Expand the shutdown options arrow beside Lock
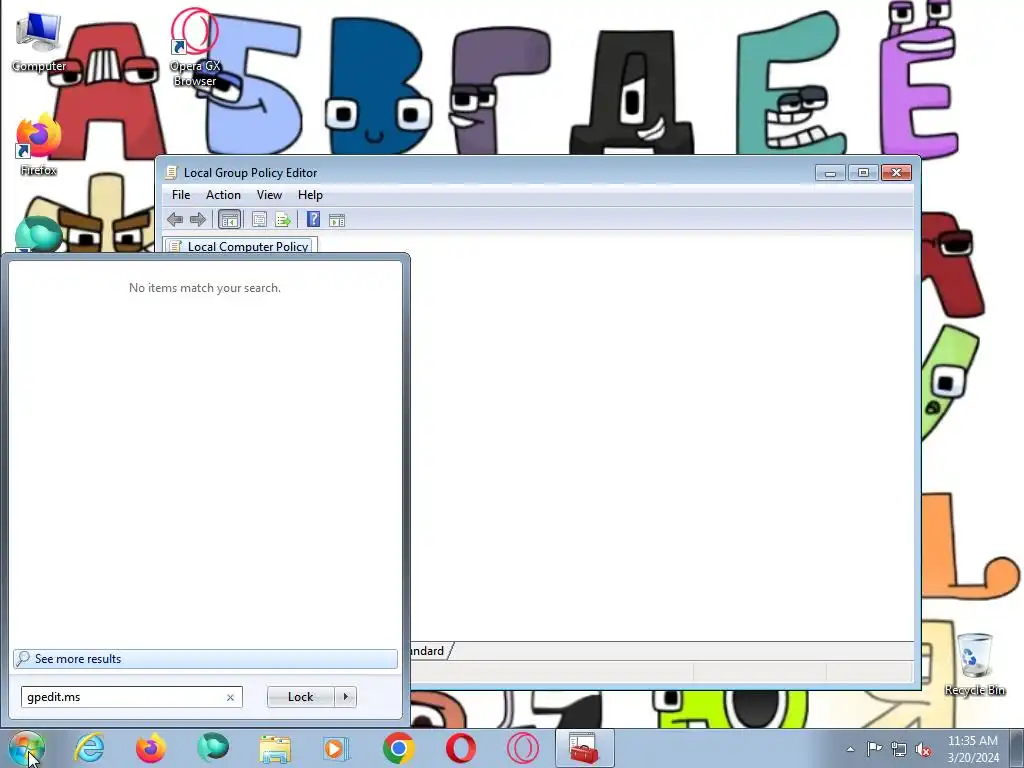The height and width of the screenshot is (768, 1024). (x=345, y=697)
